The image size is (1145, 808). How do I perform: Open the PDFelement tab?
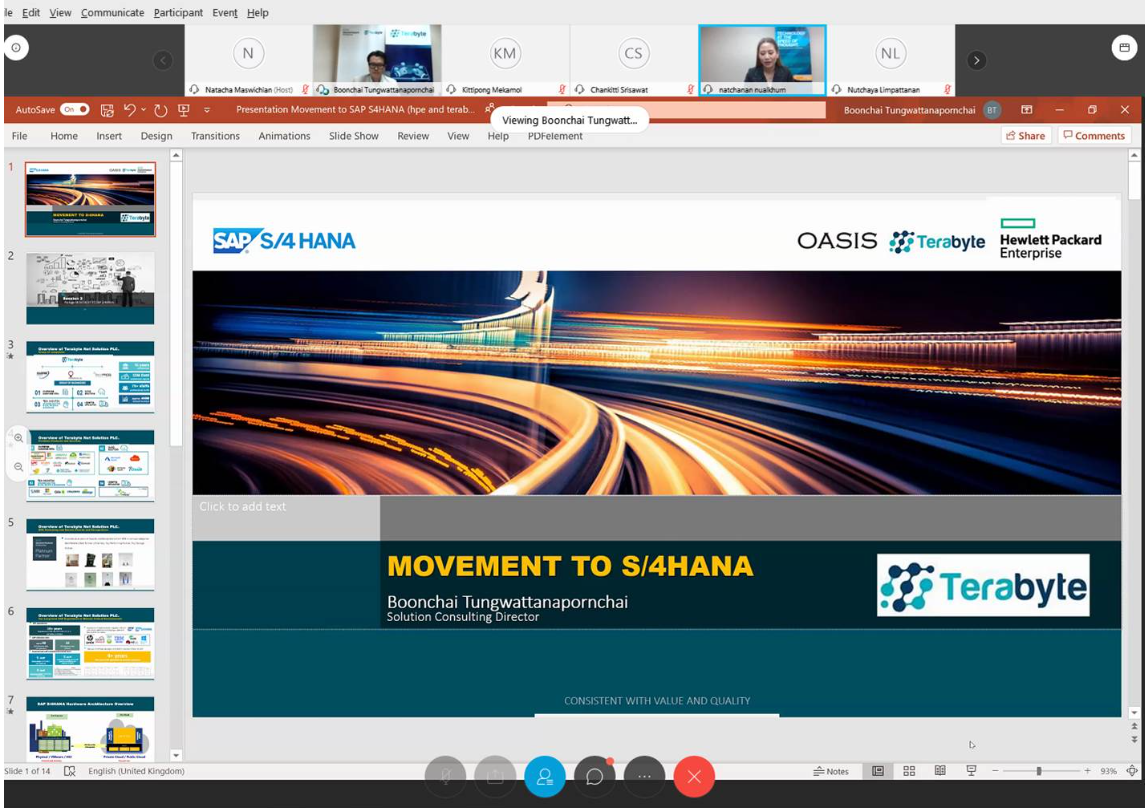pos(555,136)
